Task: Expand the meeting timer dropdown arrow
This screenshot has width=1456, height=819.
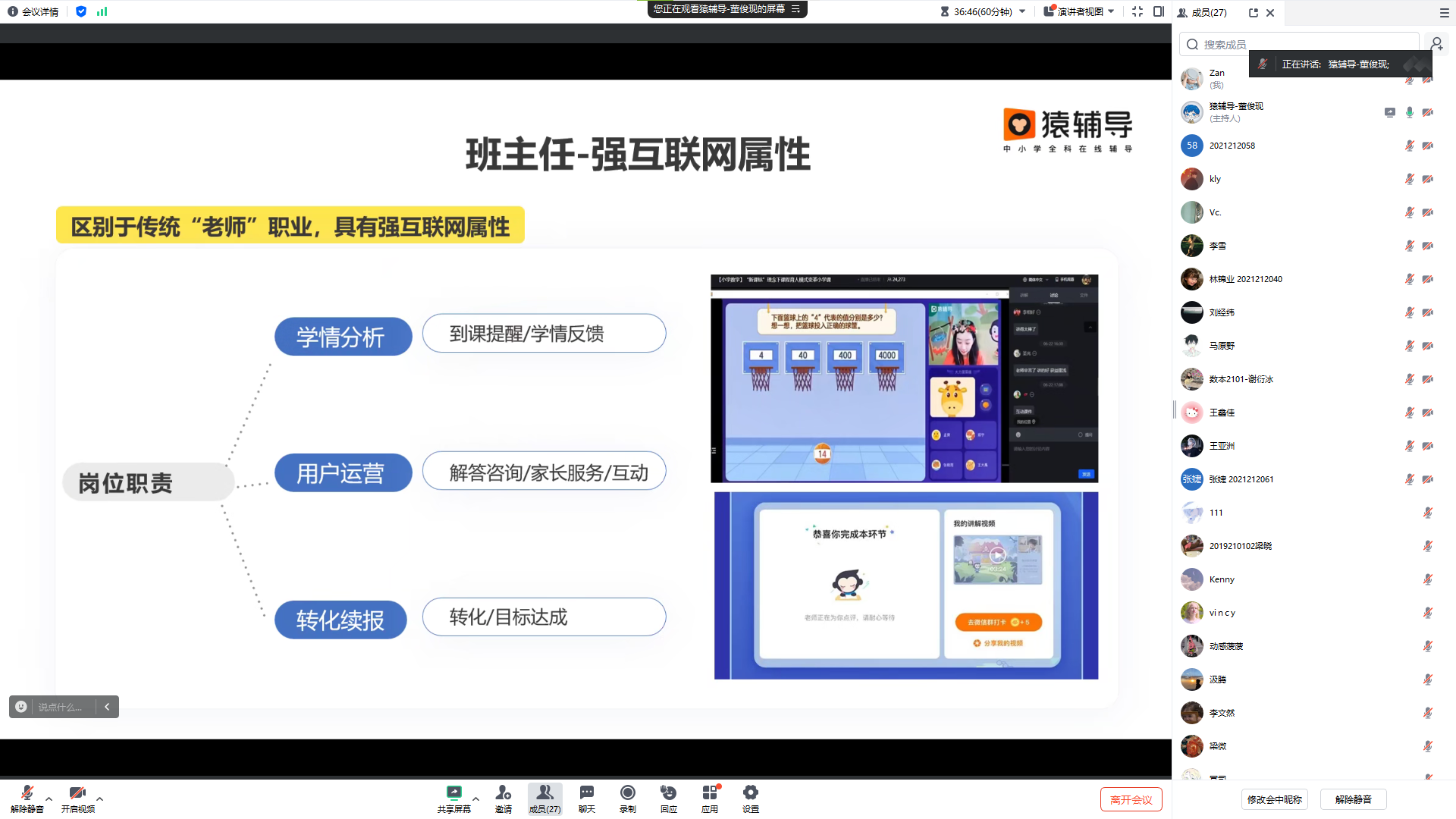Action: click(1022, 11)
